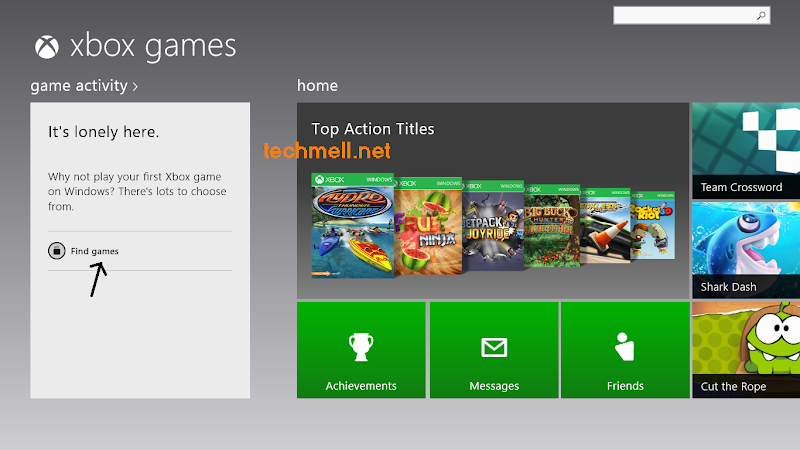Image resolution: width=800 pixels, height=450 pixels.
Task: Select the Rocket Riot 3D cover
Action: tap(653, 226)
